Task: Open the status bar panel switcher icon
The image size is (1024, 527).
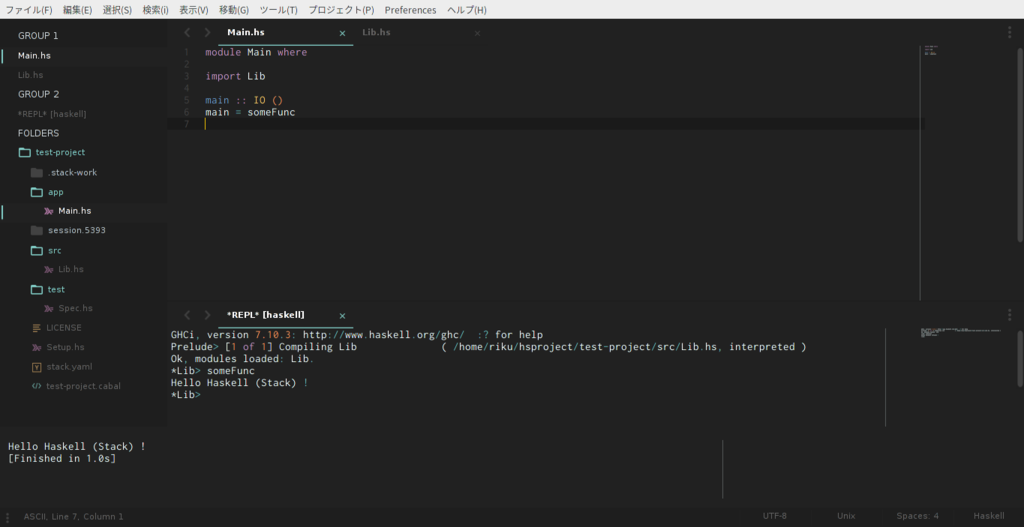Action: 7,517
